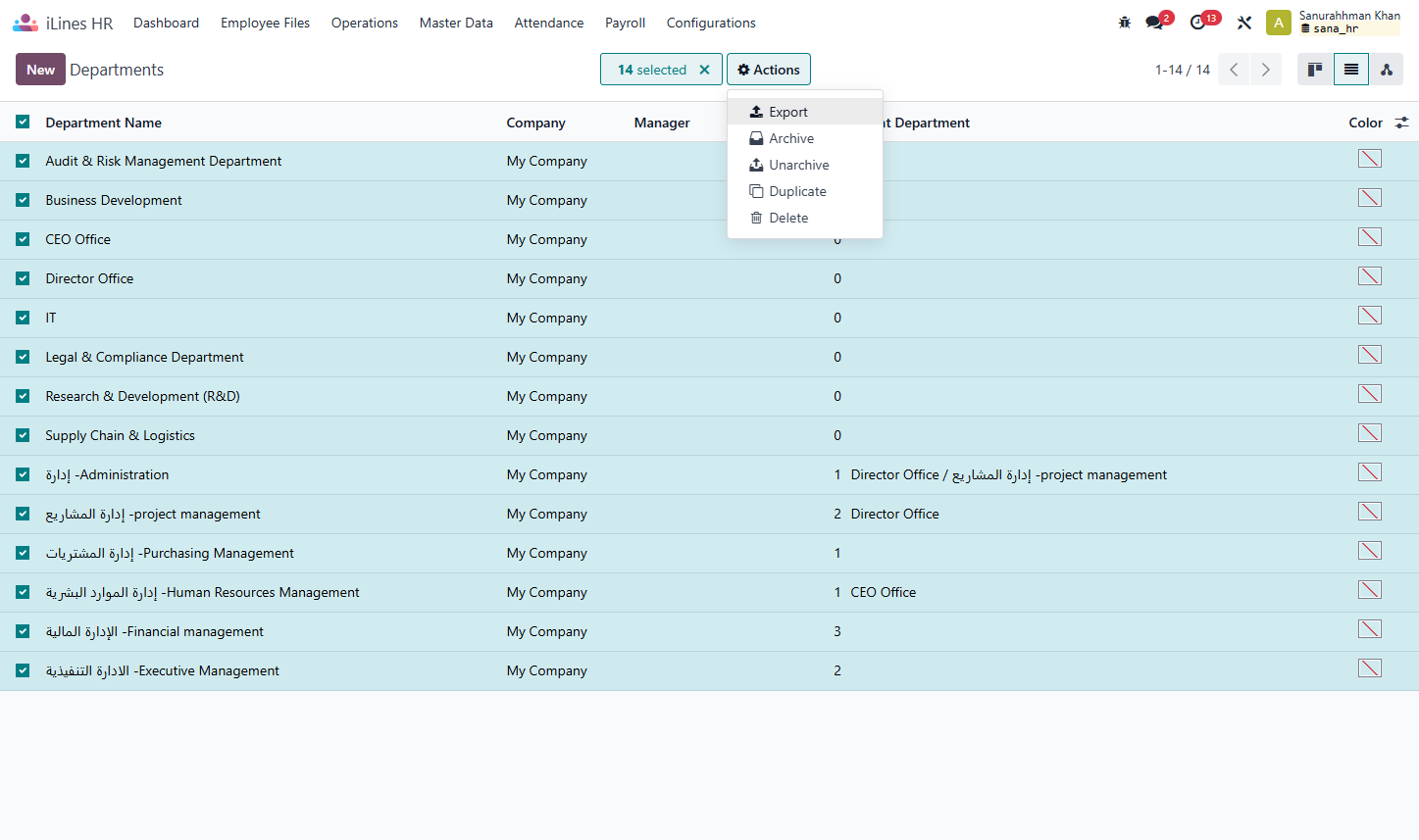Uncheck the Business Development row checkbox
This screenshot has width=1419, height=840.
(x=23, y=200)
